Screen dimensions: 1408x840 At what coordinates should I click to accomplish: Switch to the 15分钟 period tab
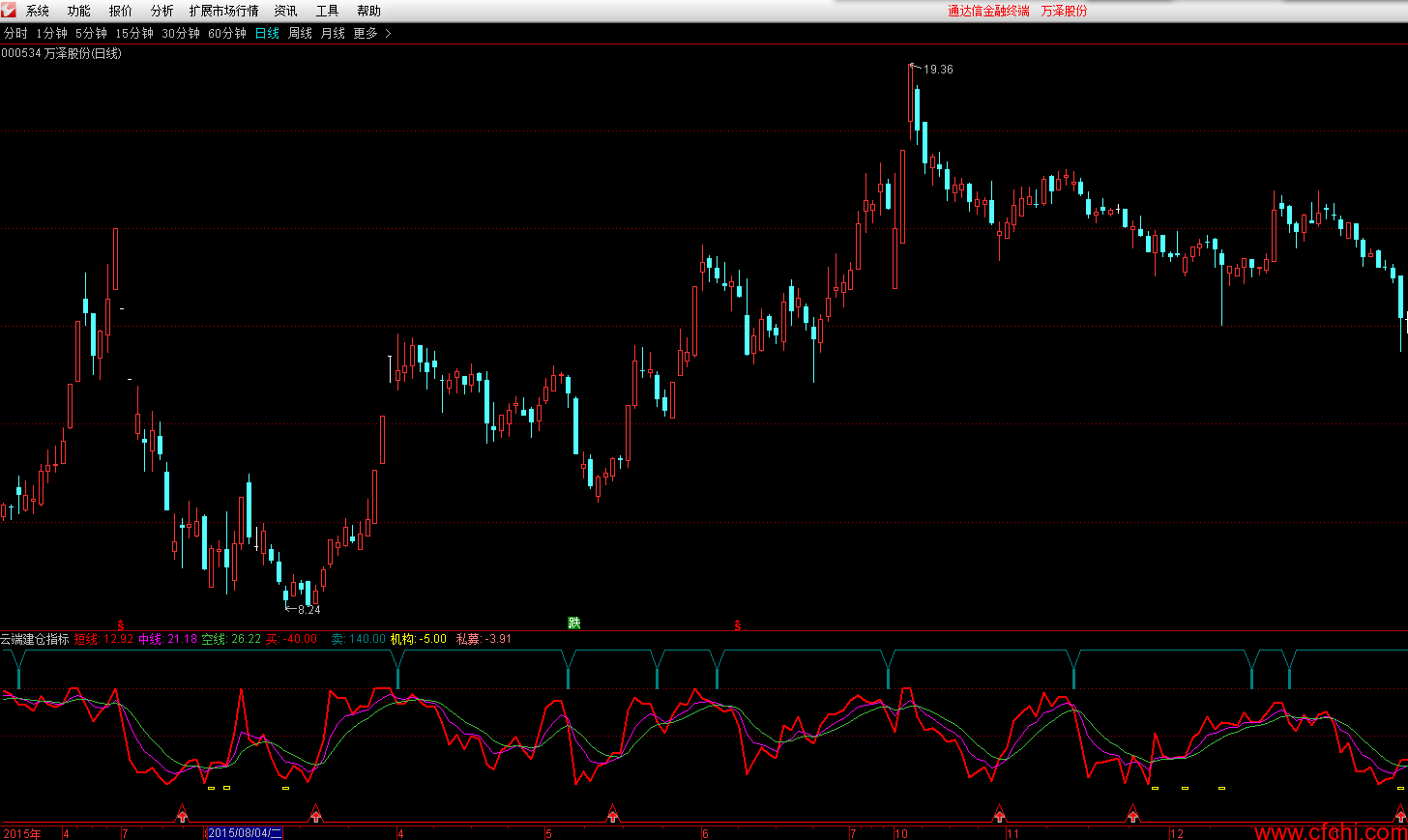click(x=134, y=33)
